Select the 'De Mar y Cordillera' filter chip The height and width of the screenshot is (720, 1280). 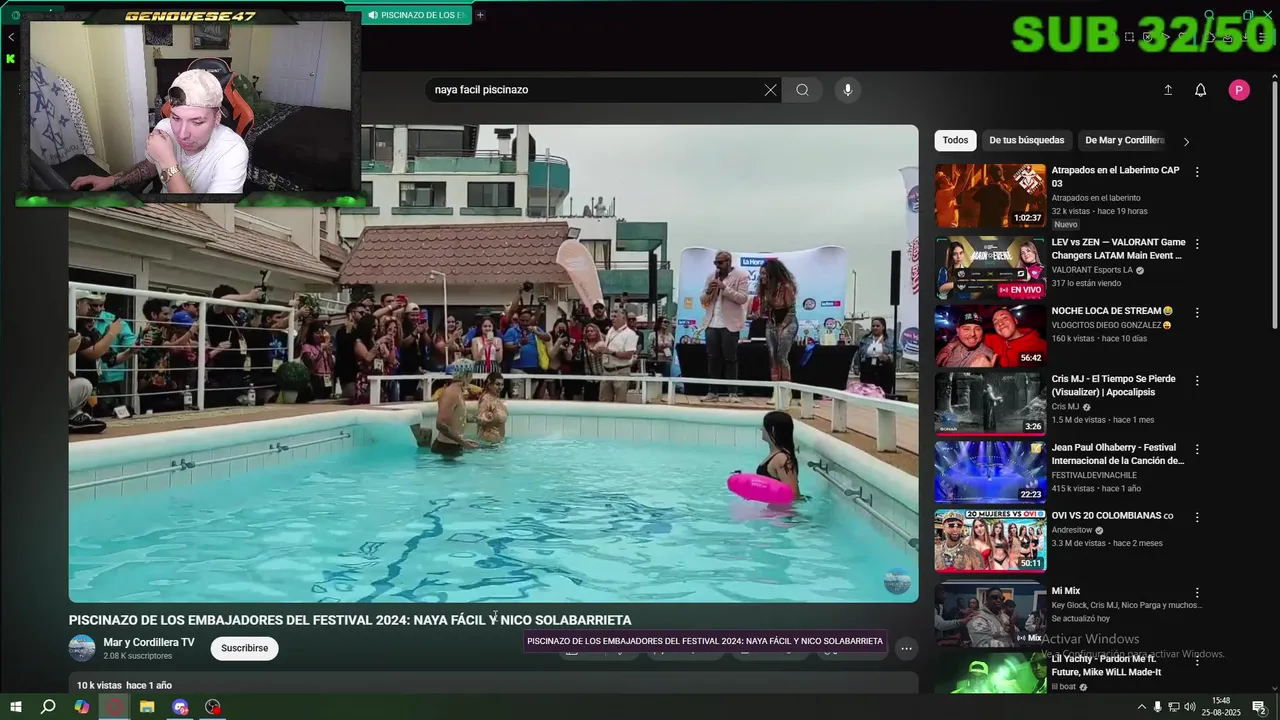point(1124,140)
